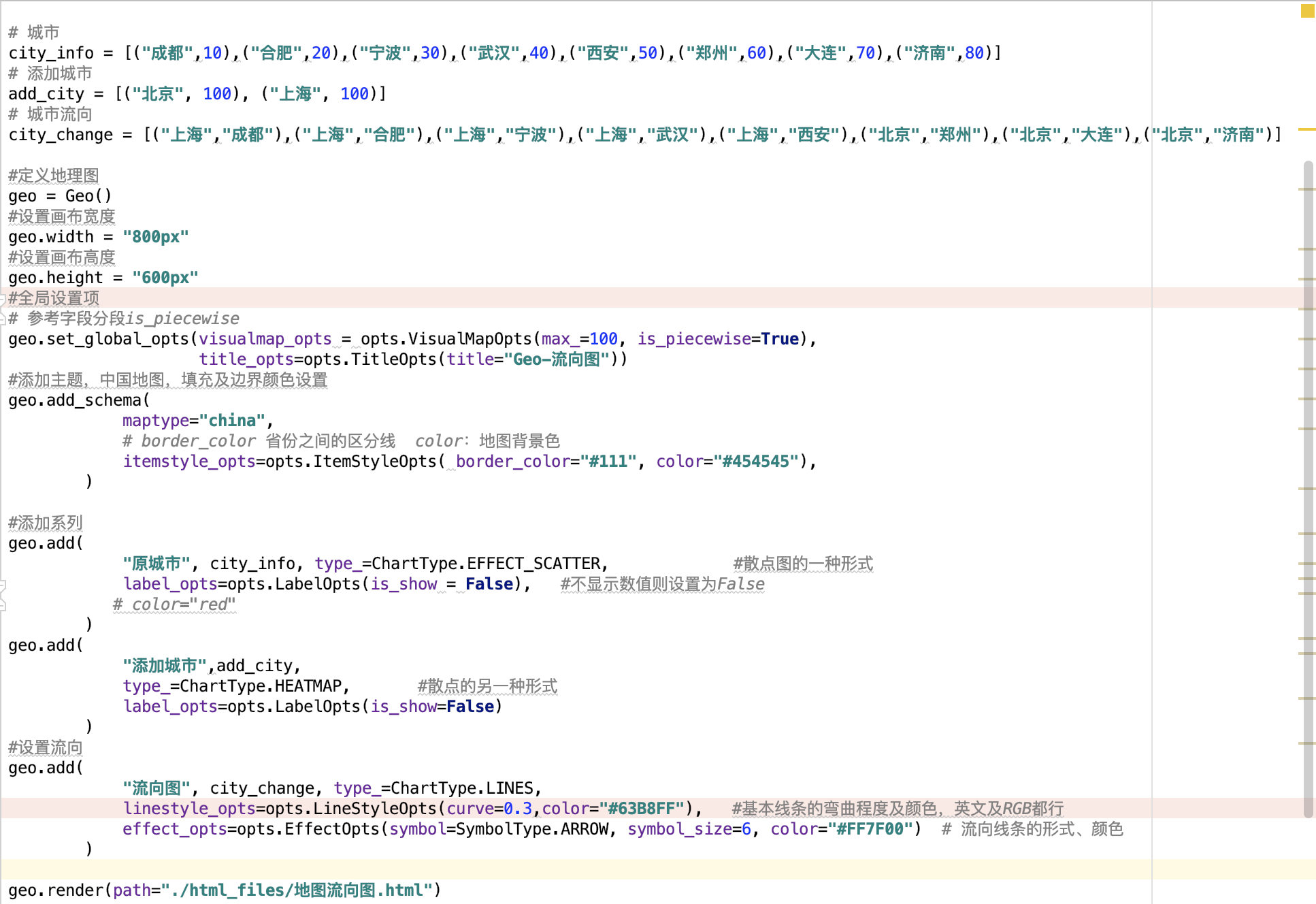Click the "#63B8FF" line color string
This screenshot has width=1316, height=904.
[x=641, y=809]
